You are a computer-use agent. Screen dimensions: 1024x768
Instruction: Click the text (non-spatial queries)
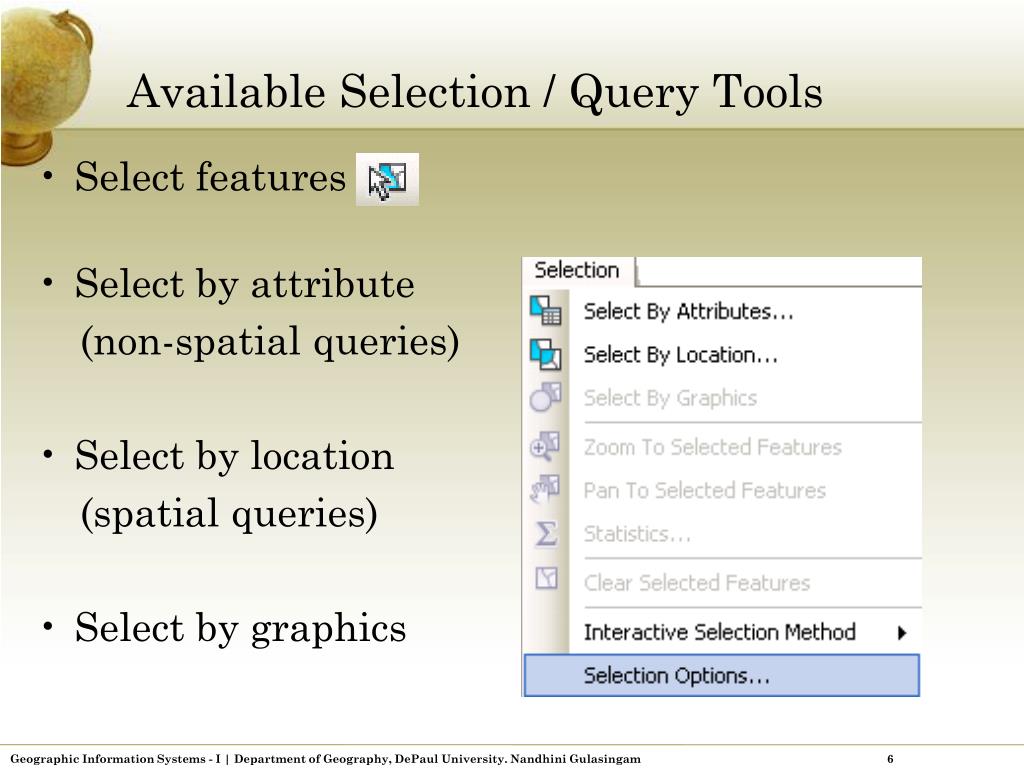point(270,342)
